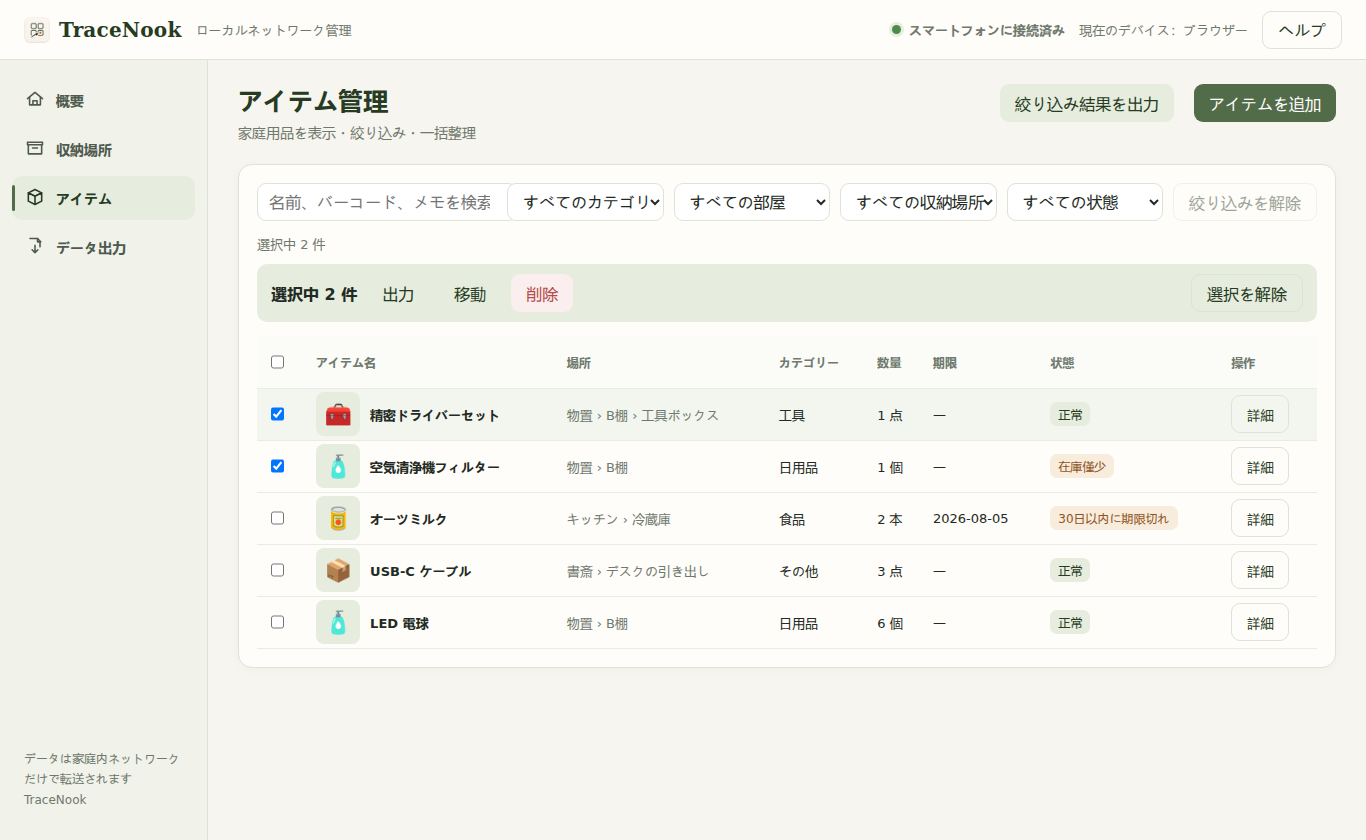The width and height of the screenshot is (1366, 840).
Task: Click キッチン › 冷蔵庫 location text
Action: [619, 519]
